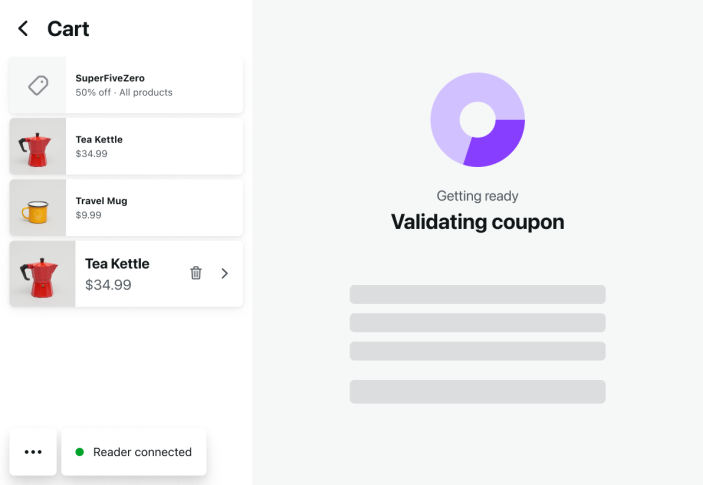Click the yellow Travel Mug product image
Screen dimensions: 703x485
pos(37,208)
